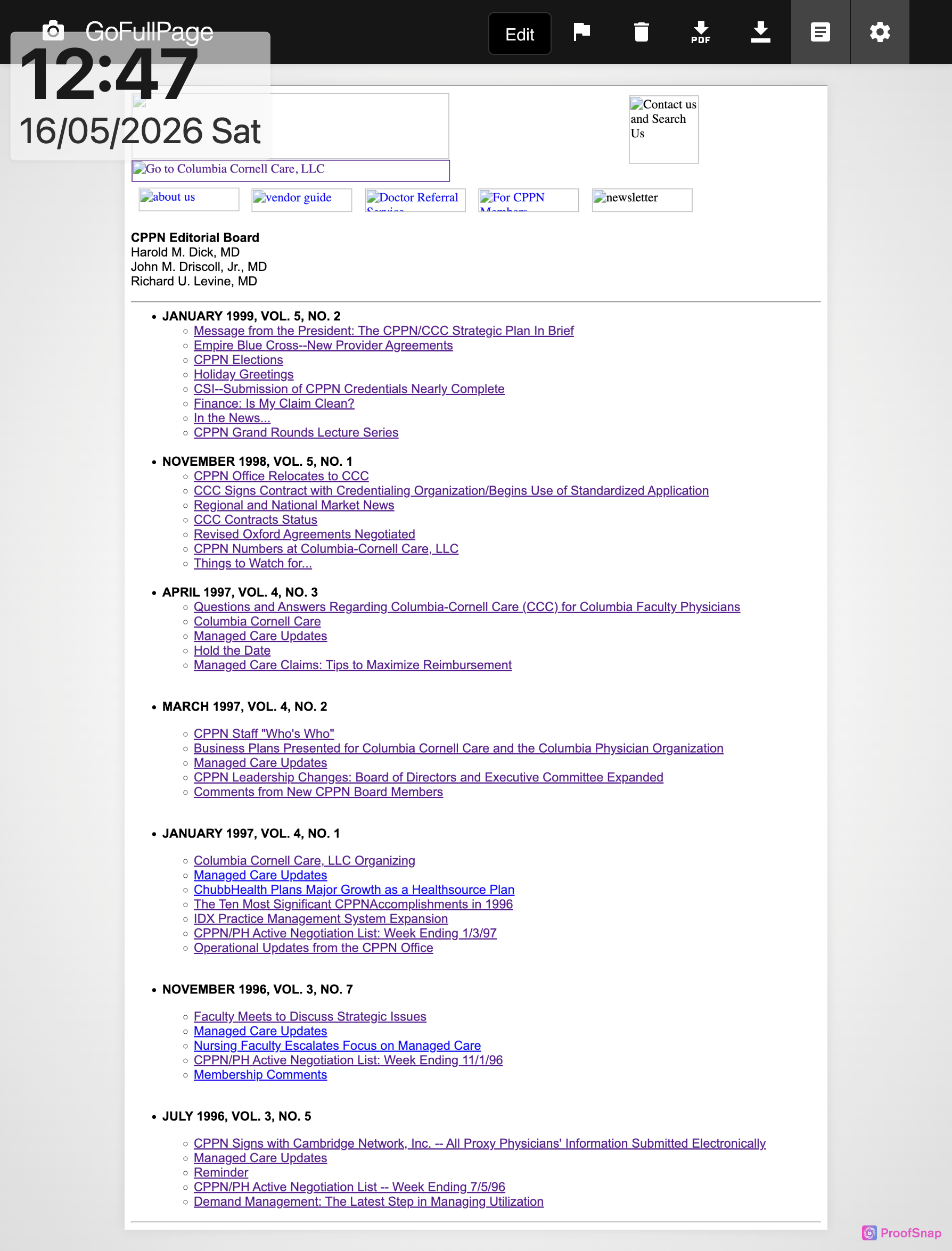Open Regional and National Market News link
Screen dimensions: 952x1251
(x=293, y=505)
